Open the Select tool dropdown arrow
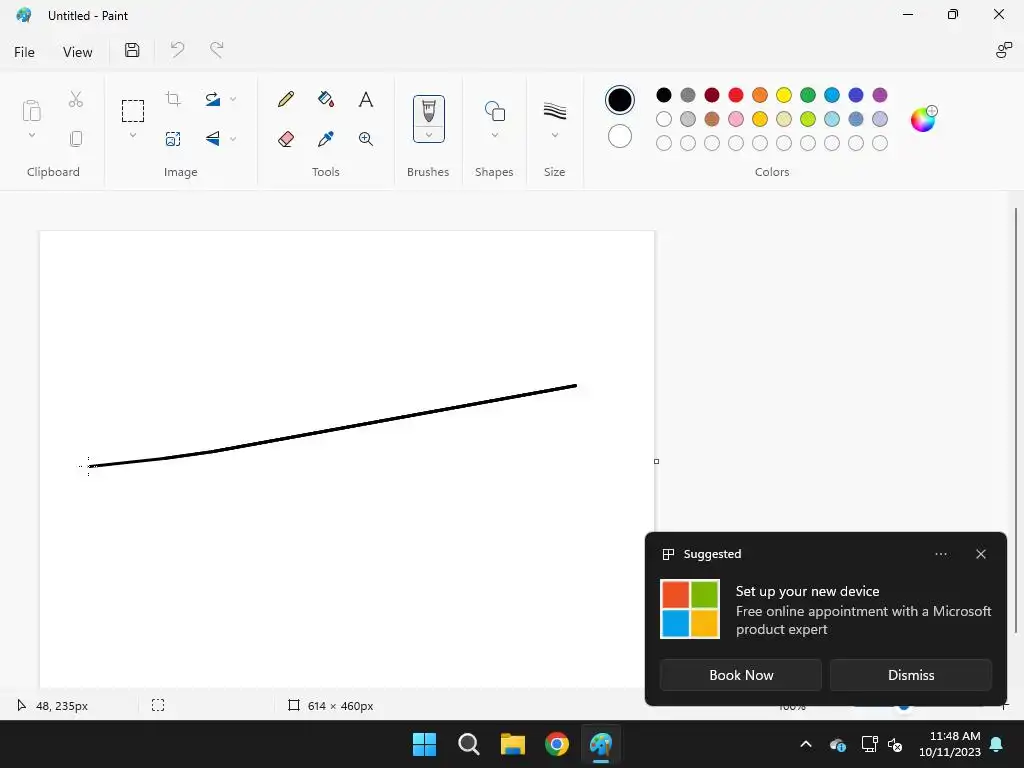Screen dimensions: 1024x768 (133, 135)
